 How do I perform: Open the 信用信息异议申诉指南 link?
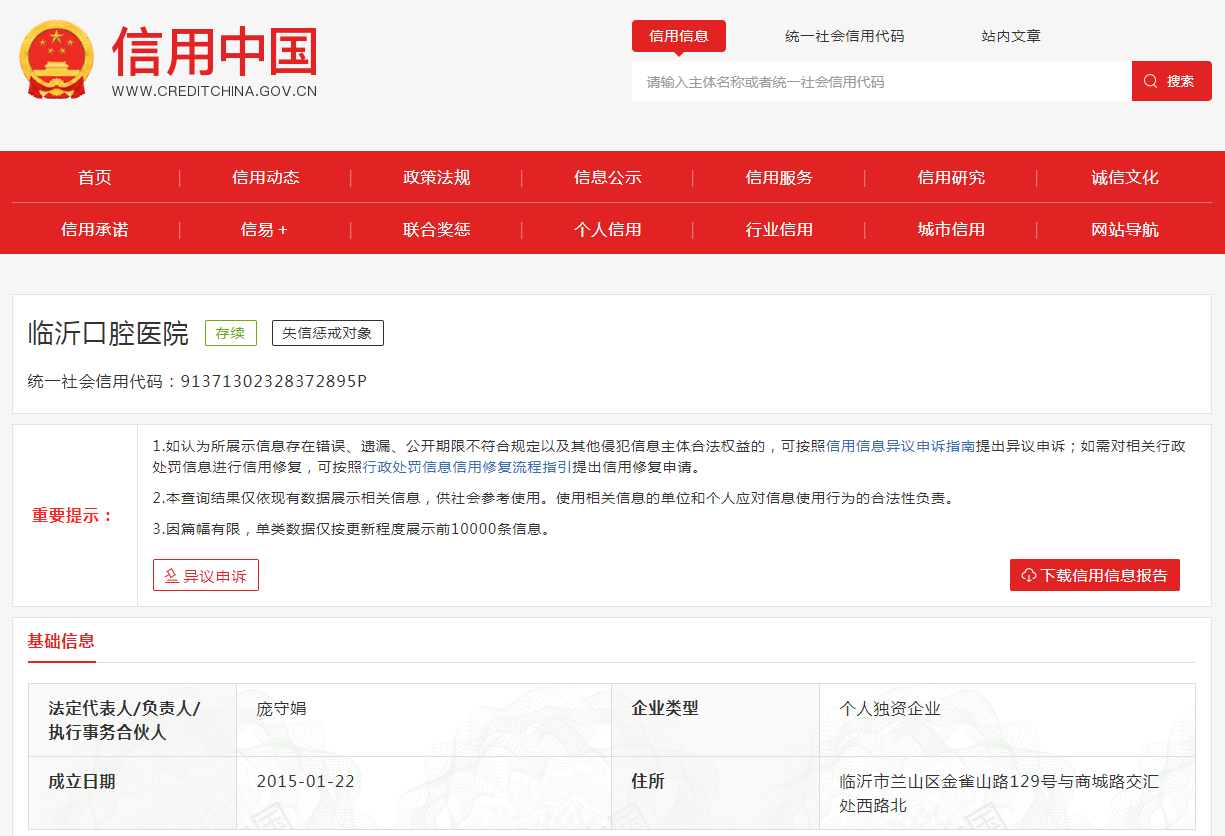pyautogui.click(x=900, y=446)
